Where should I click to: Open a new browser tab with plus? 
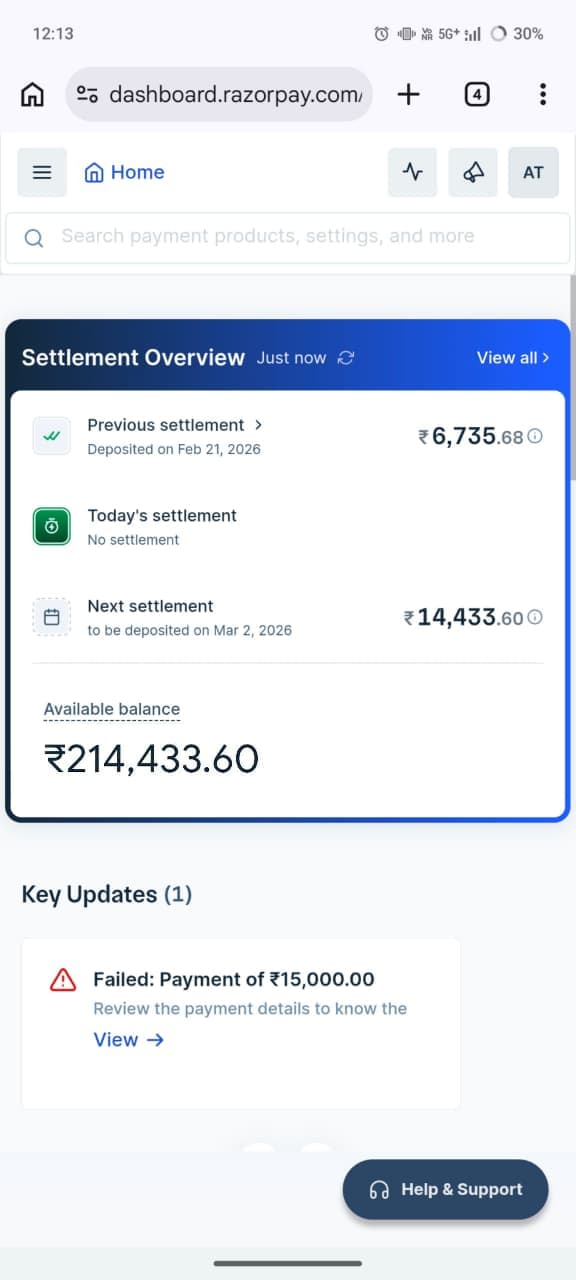tap(408, 94)
